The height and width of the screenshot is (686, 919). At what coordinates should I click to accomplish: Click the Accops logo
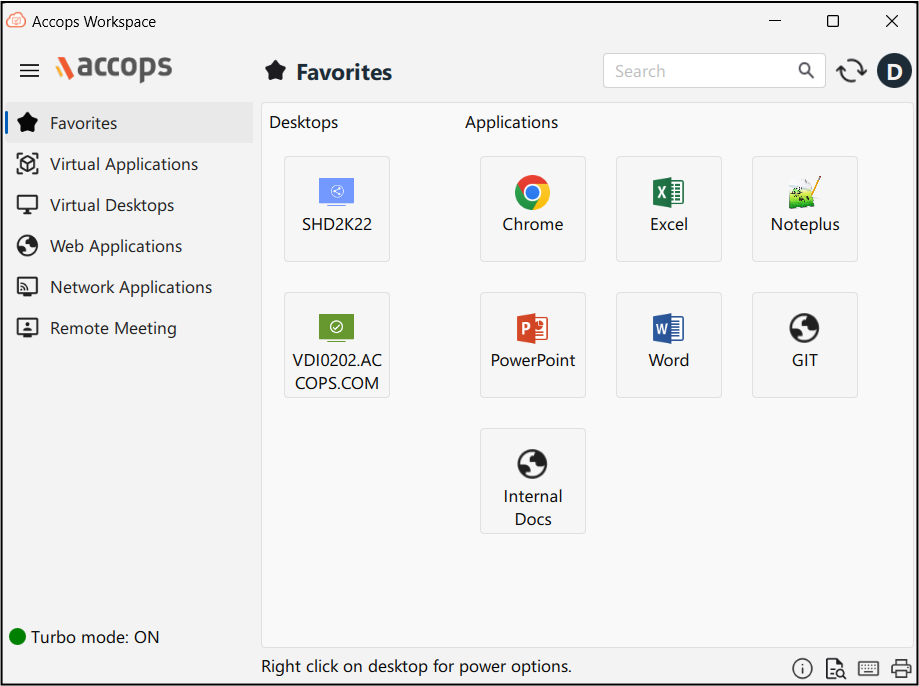click(x=114, y=68)
